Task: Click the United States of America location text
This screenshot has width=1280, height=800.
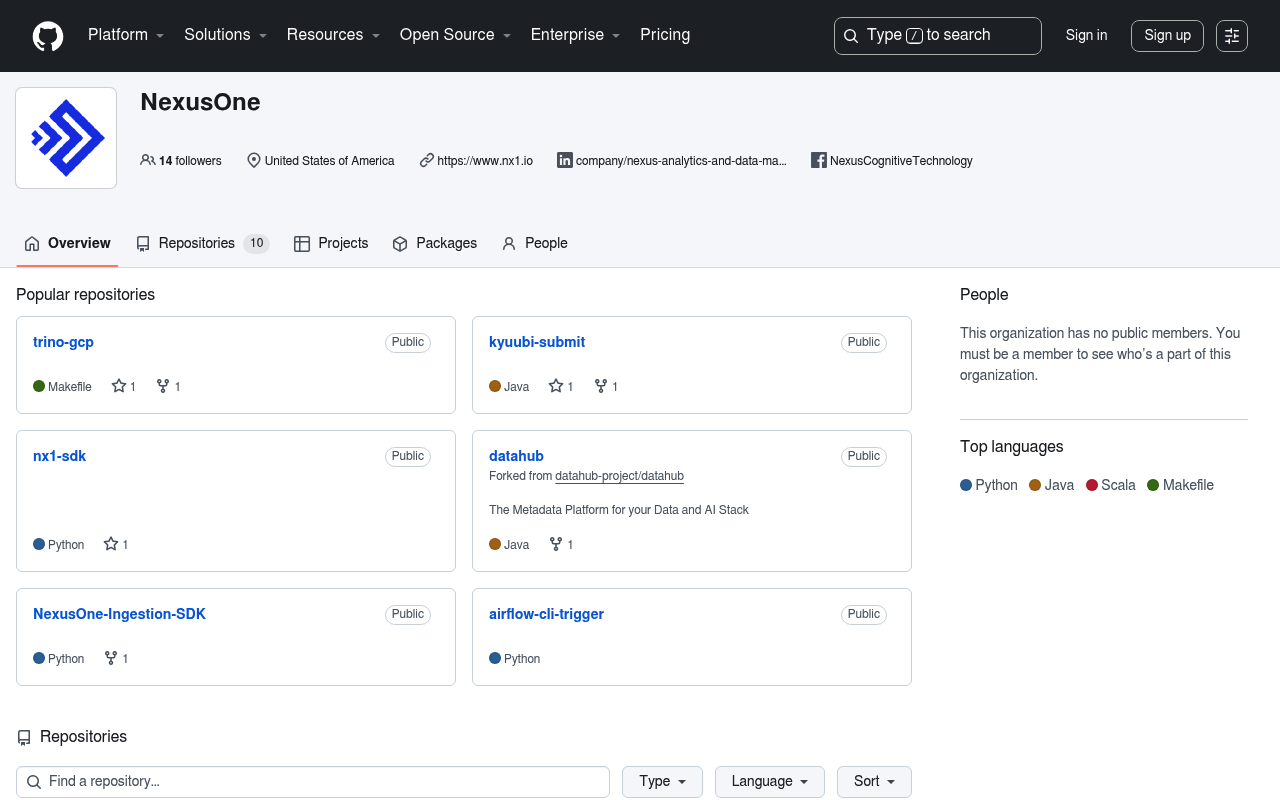Action: click(329, 160)
